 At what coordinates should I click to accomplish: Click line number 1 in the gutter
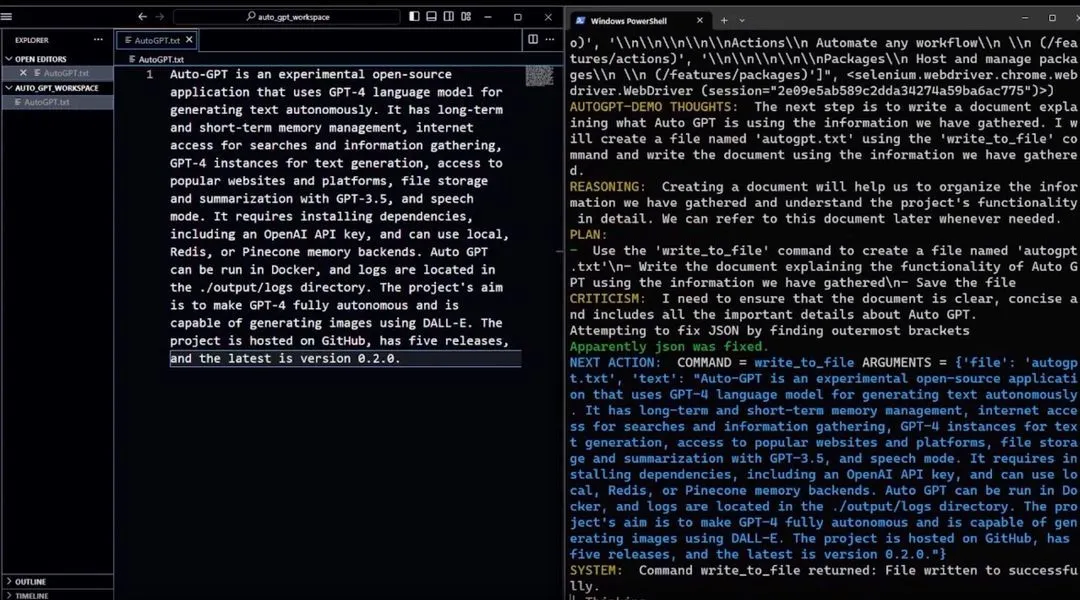coord(149,74)
